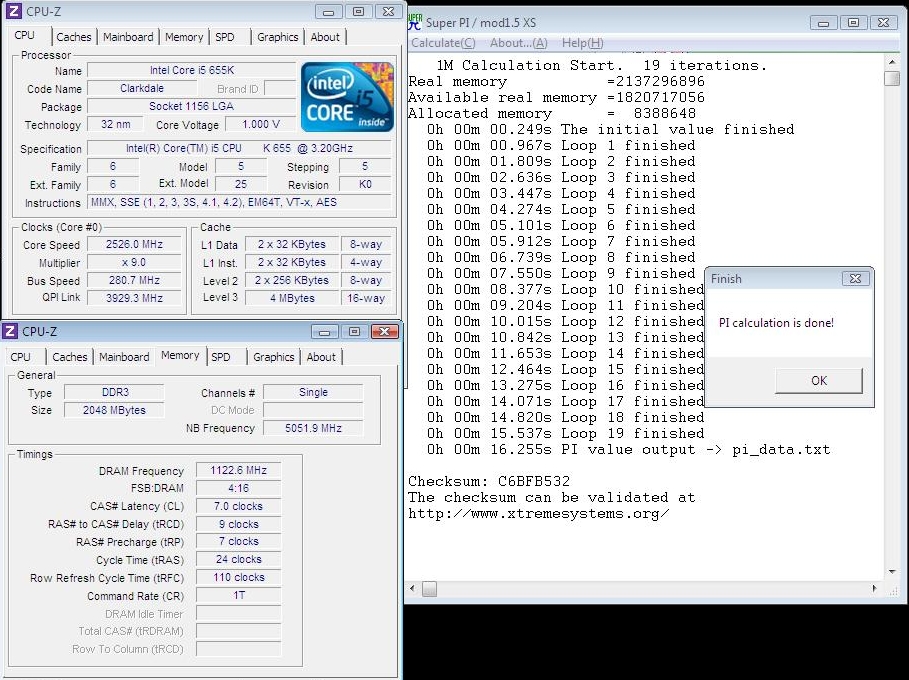This screenshot has width=909, height=680.
Task: Open the About menu in Super PI
Action: point(518,43)
